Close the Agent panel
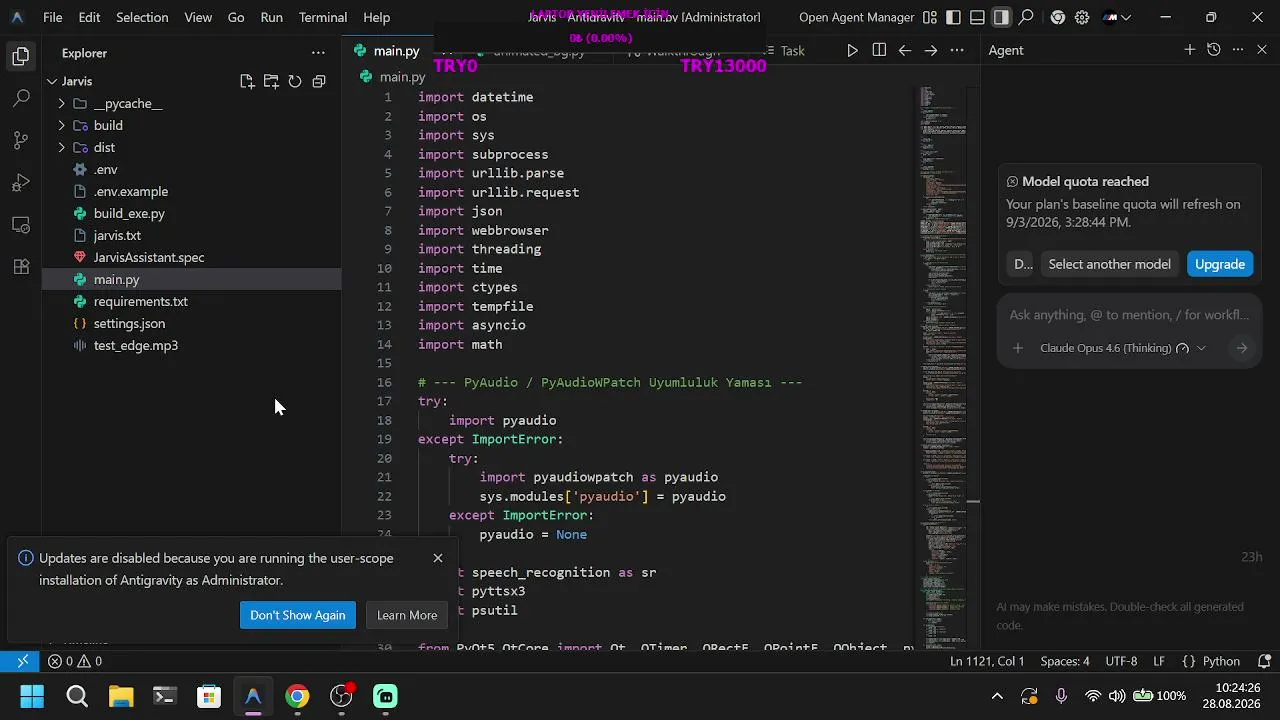Image resolution: width=1280 pixels, height=720 pixels. point(1262,50)
